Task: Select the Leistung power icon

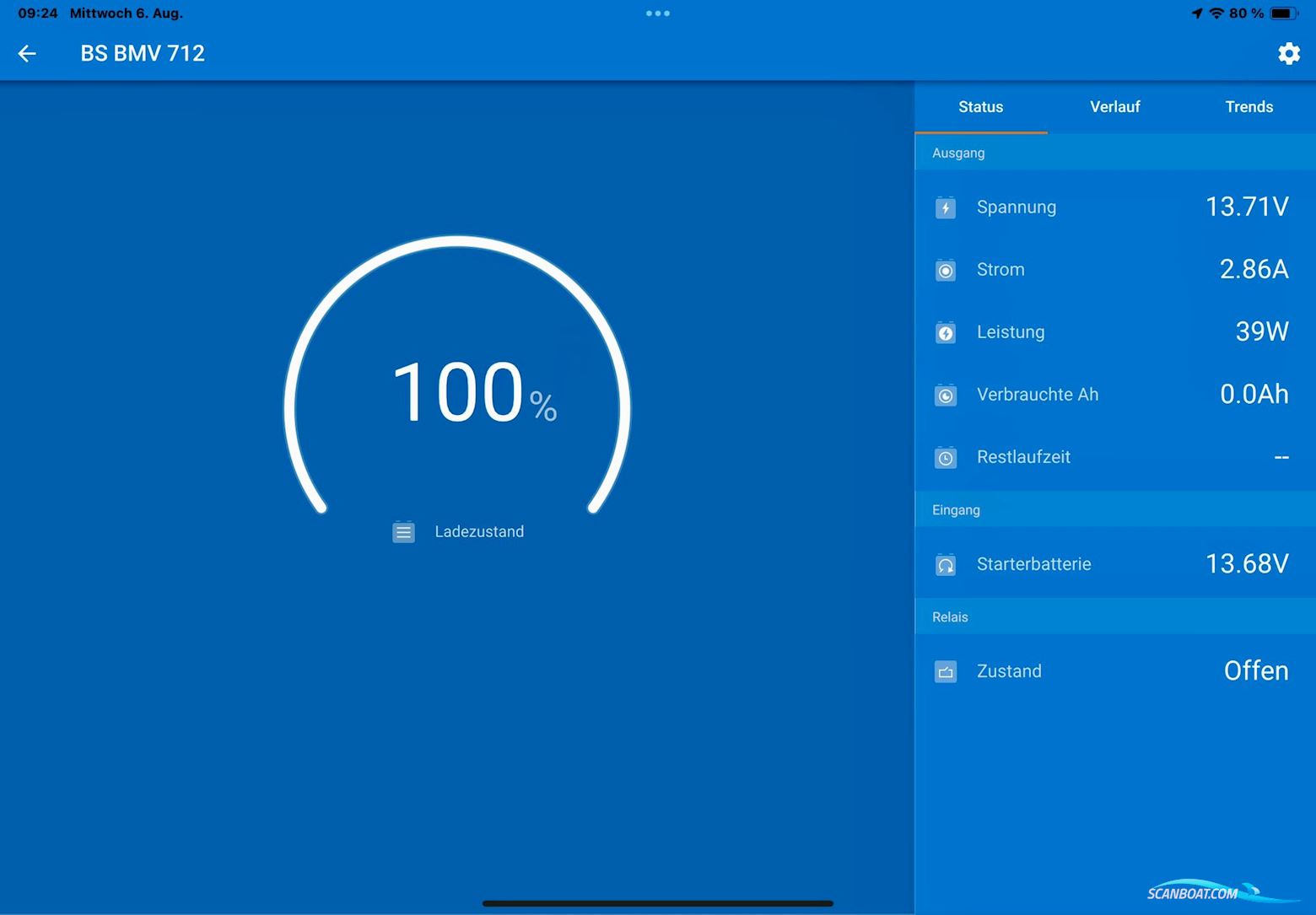Action: (946, 332)
